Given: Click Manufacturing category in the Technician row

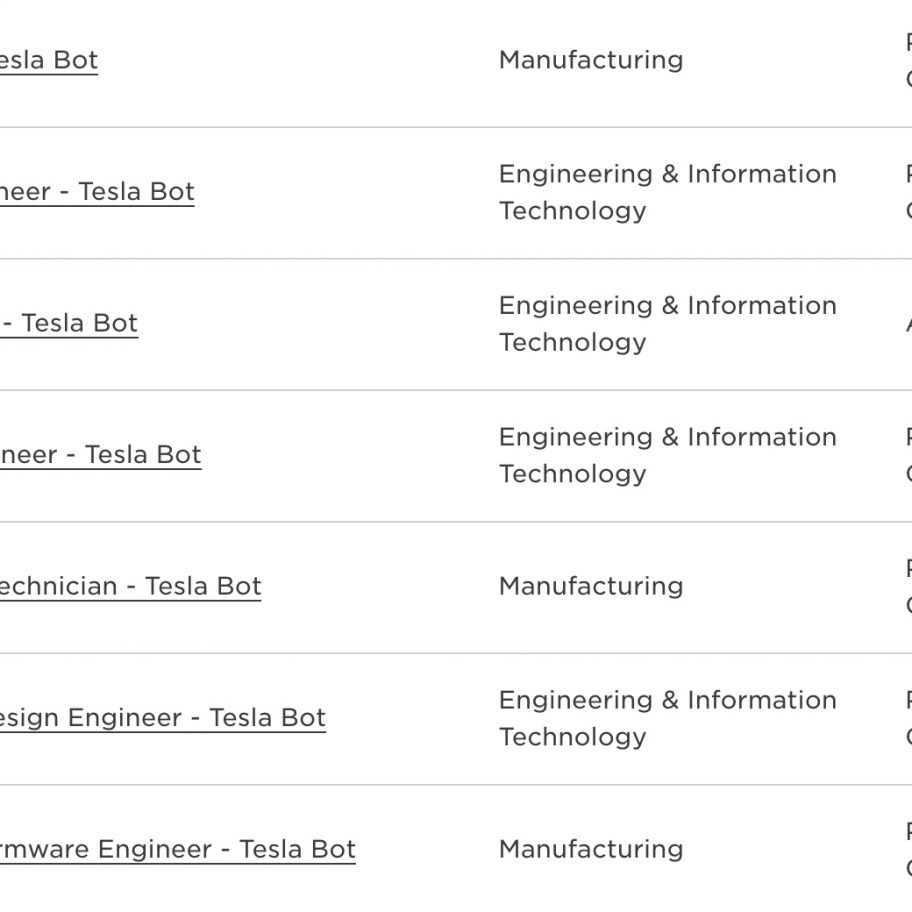Looking at the screenshot, I should (x=591, y=586).
